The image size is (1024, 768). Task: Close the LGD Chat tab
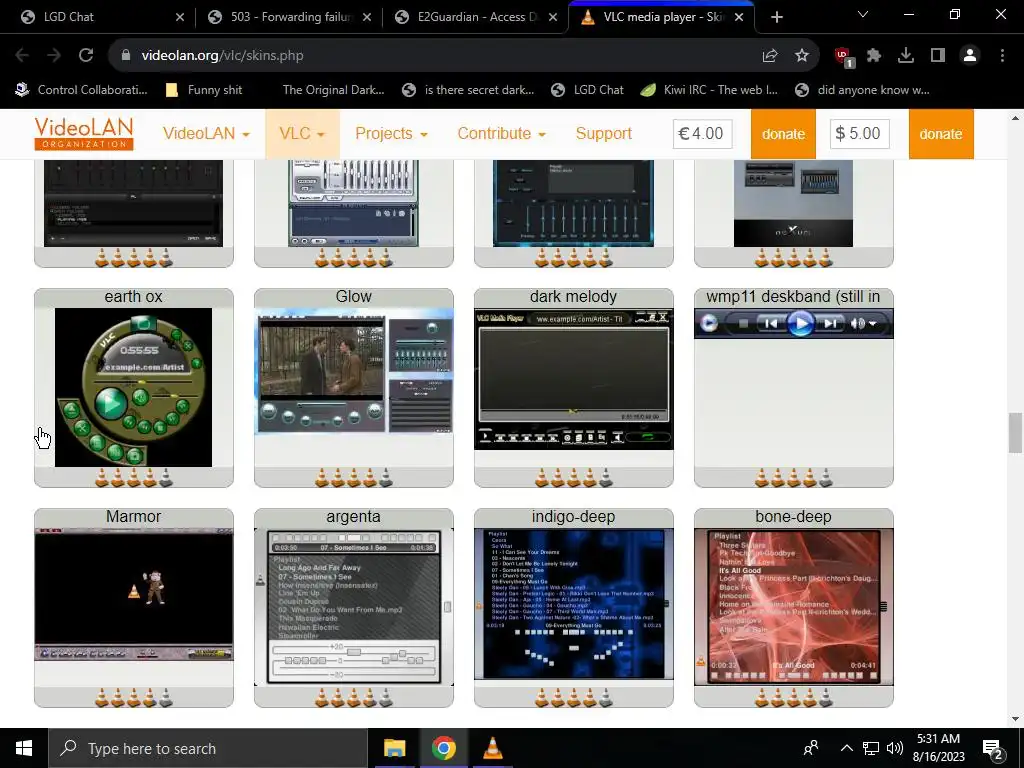(x=180, y=17)
